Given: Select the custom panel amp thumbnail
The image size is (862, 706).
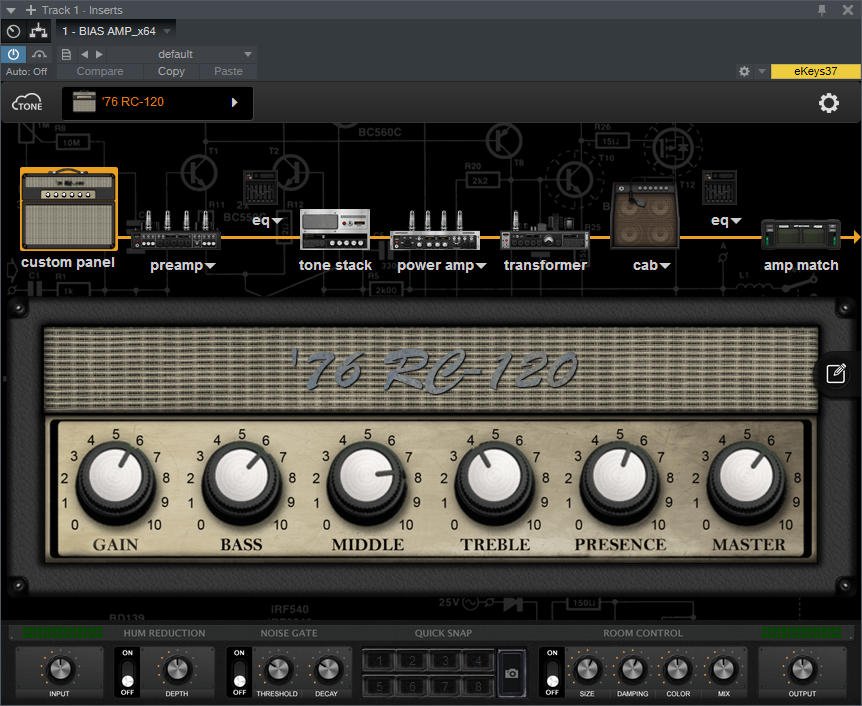Looking at the screenshot, I should click(x=69, y=209).
